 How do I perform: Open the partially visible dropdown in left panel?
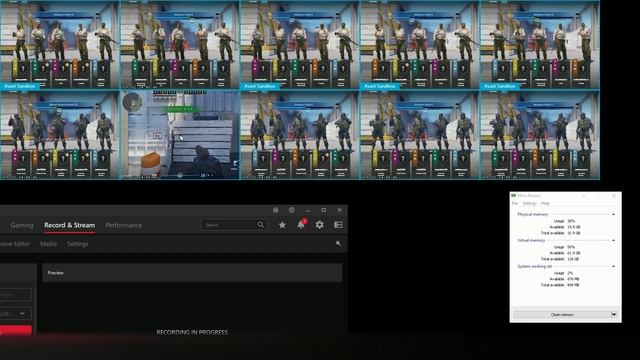16,313
